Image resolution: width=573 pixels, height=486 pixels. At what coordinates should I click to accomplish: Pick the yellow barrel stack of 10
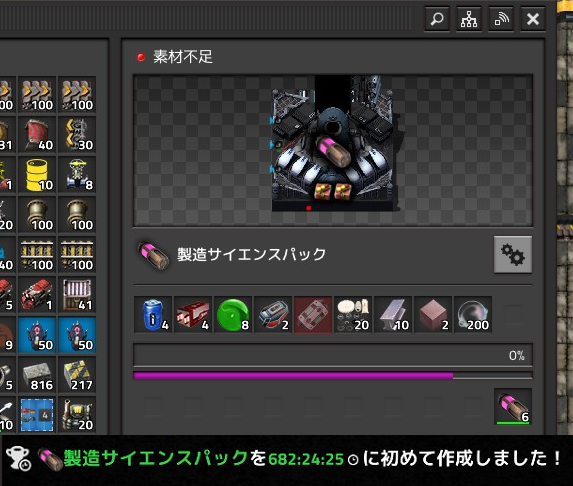point(37,175)
